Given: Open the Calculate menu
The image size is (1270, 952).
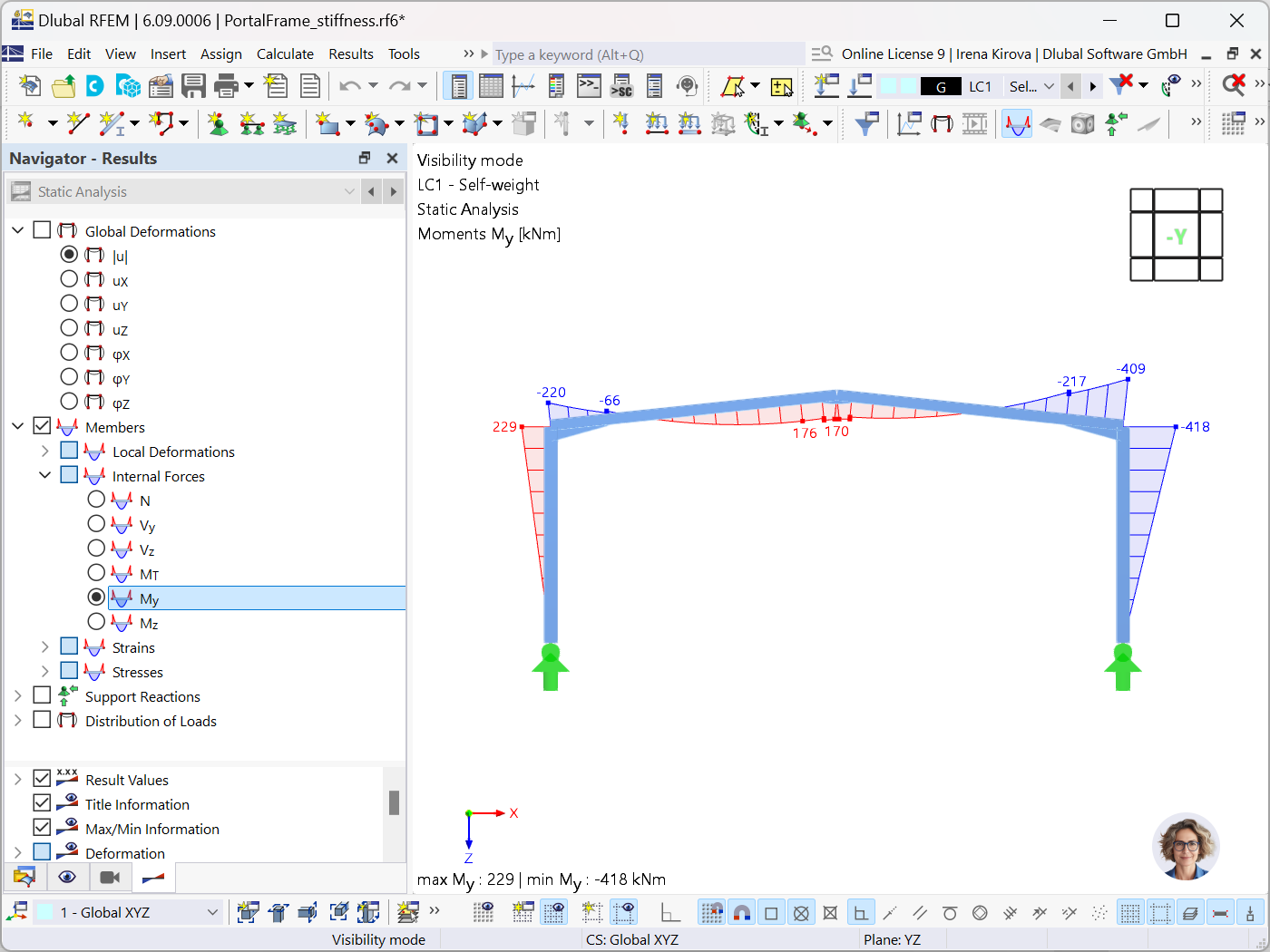Looking at the screenshot, I should (x=285, y=53).
